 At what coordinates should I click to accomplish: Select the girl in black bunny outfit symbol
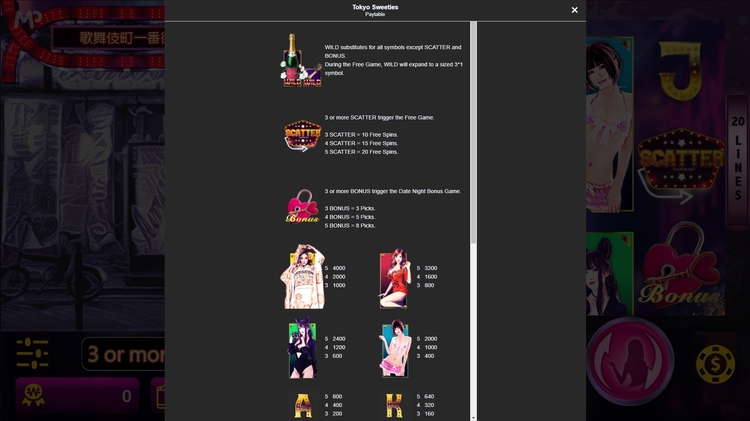tap(302, 349)
